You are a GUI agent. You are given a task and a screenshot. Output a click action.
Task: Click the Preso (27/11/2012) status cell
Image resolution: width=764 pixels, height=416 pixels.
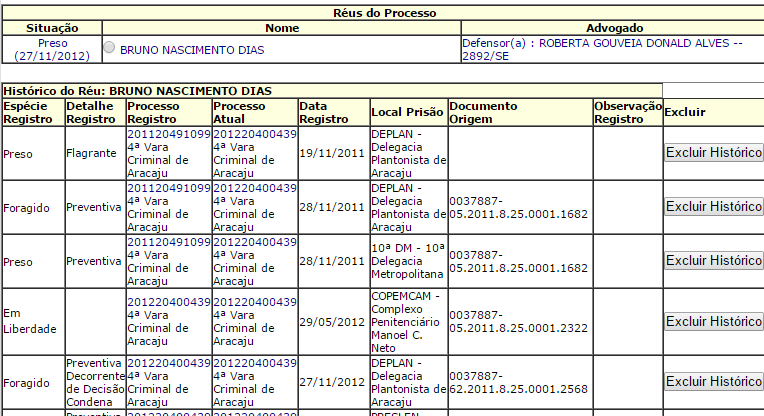pyautogui.click(x=52, y=49)
